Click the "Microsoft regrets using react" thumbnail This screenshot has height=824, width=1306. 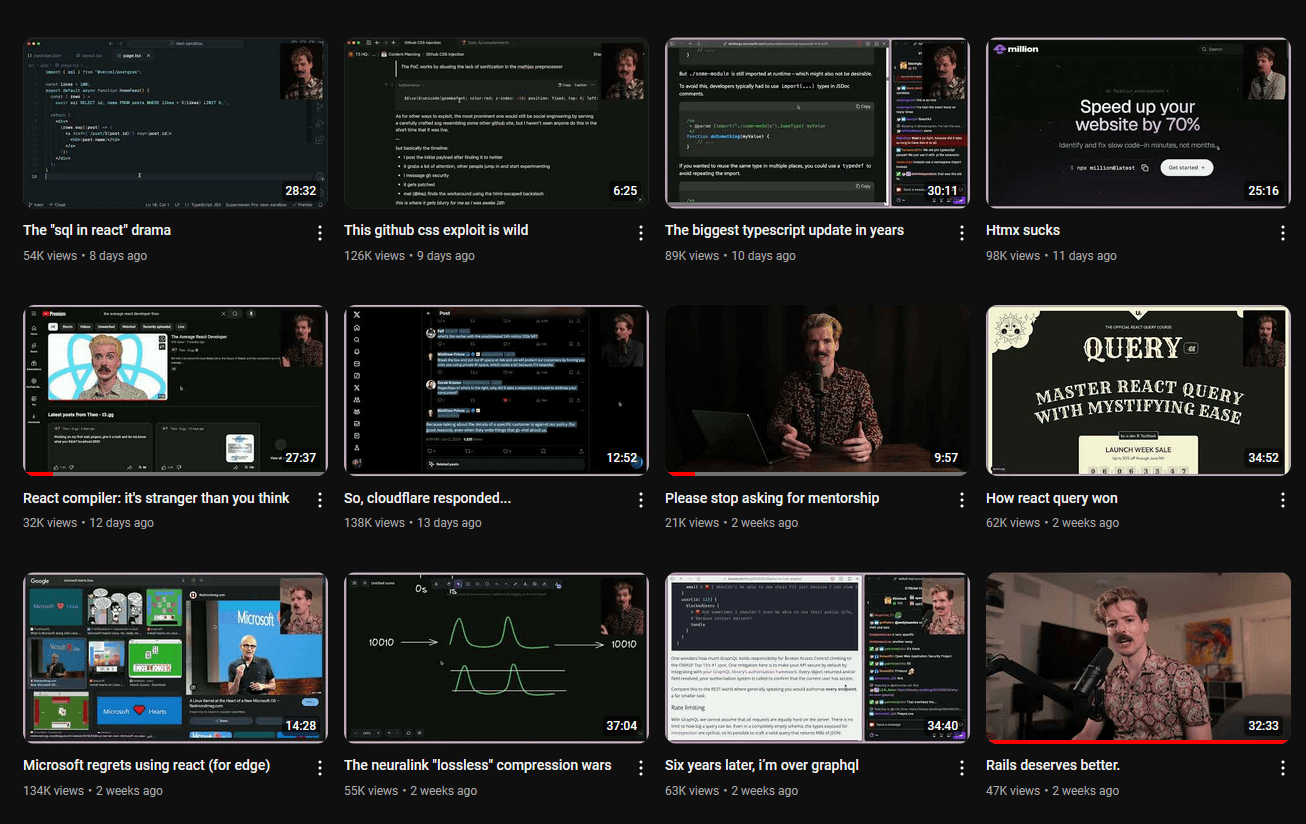pyautogui.click(x=175, y=657)
